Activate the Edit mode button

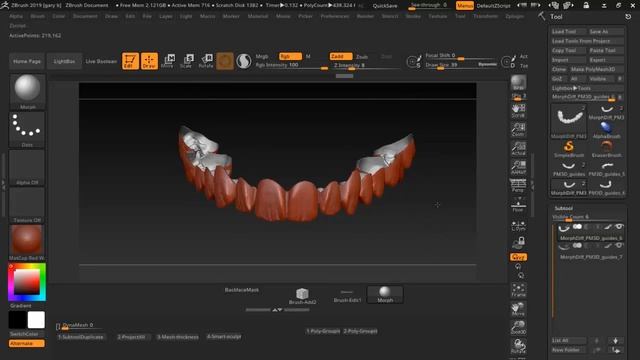pyautogui.click(x=130, y=61)
